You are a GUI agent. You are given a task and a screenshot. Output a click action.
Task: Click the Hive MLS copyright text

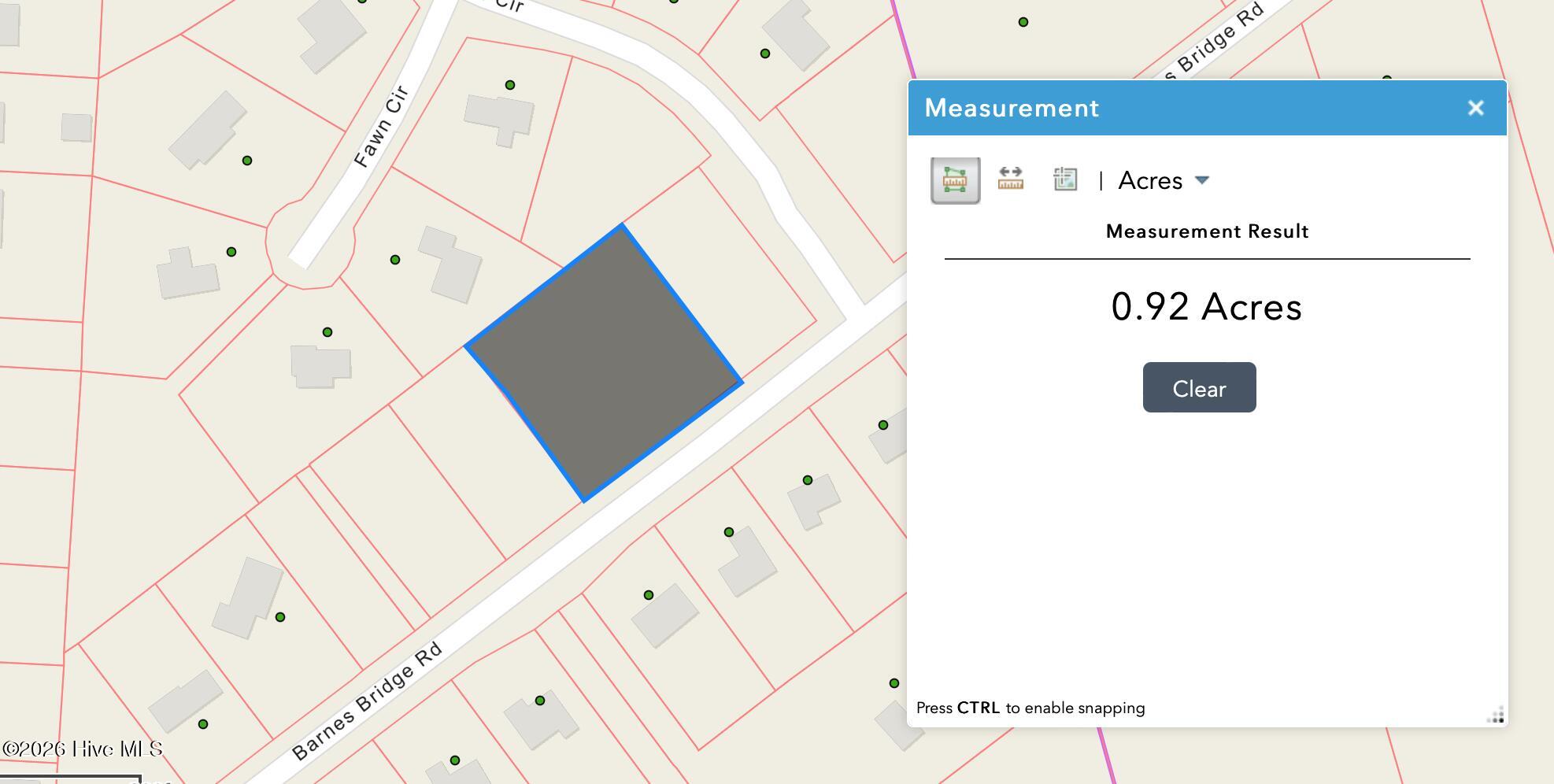83,749
